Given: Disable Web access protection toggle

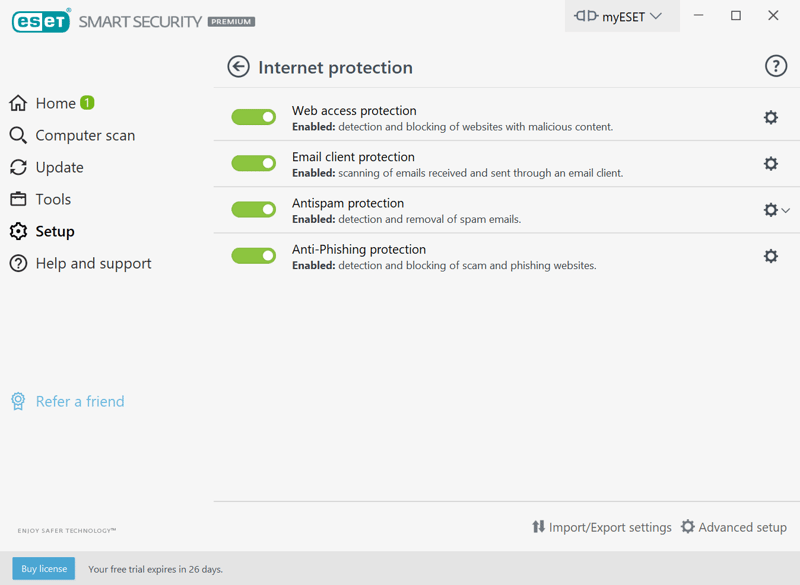Looking at the screenshot, I should click(254, 117).
